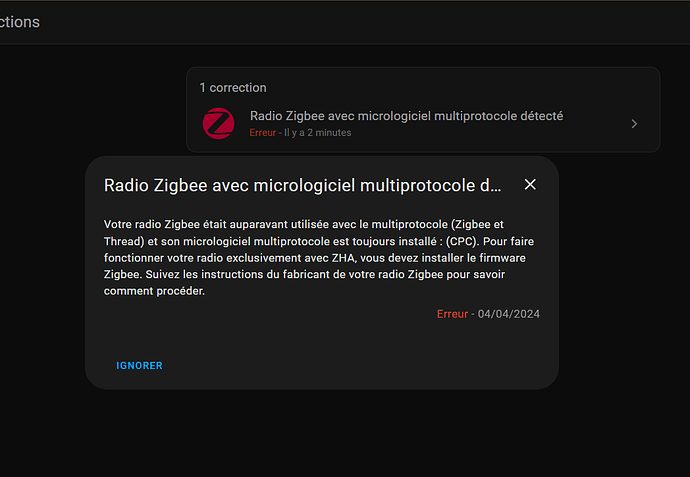Image resolution: width=690 pixels, height=477 pixels.
Task: Click 'Il y a 2 minutes' timestamp
Action: [318, 132]
